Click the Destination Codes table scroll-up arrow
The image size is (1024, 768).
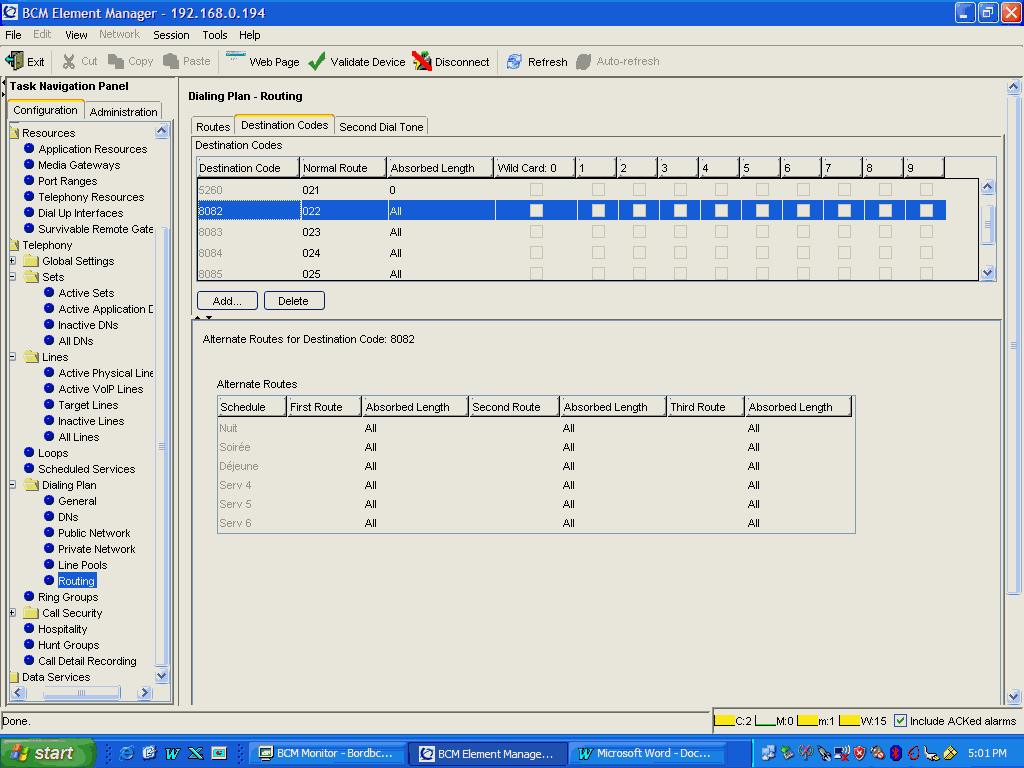(x=987, y=187)
